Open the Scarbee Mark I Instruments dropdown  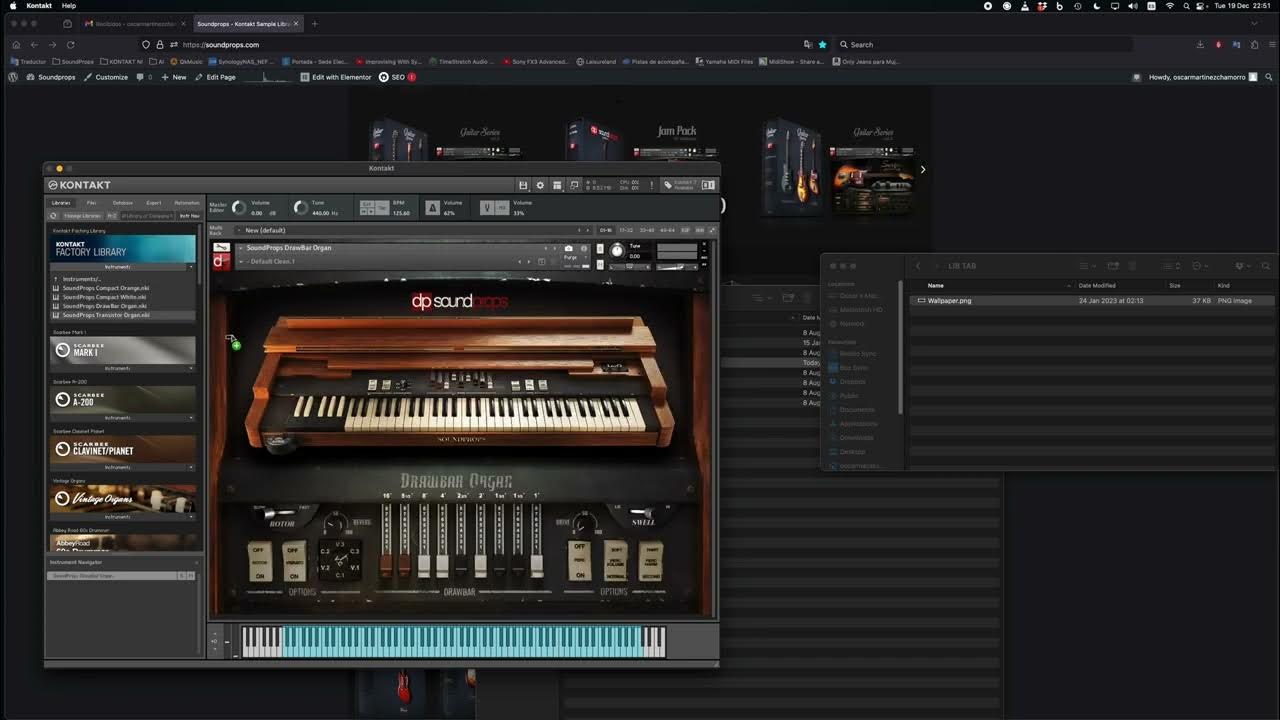click(122, 368)
